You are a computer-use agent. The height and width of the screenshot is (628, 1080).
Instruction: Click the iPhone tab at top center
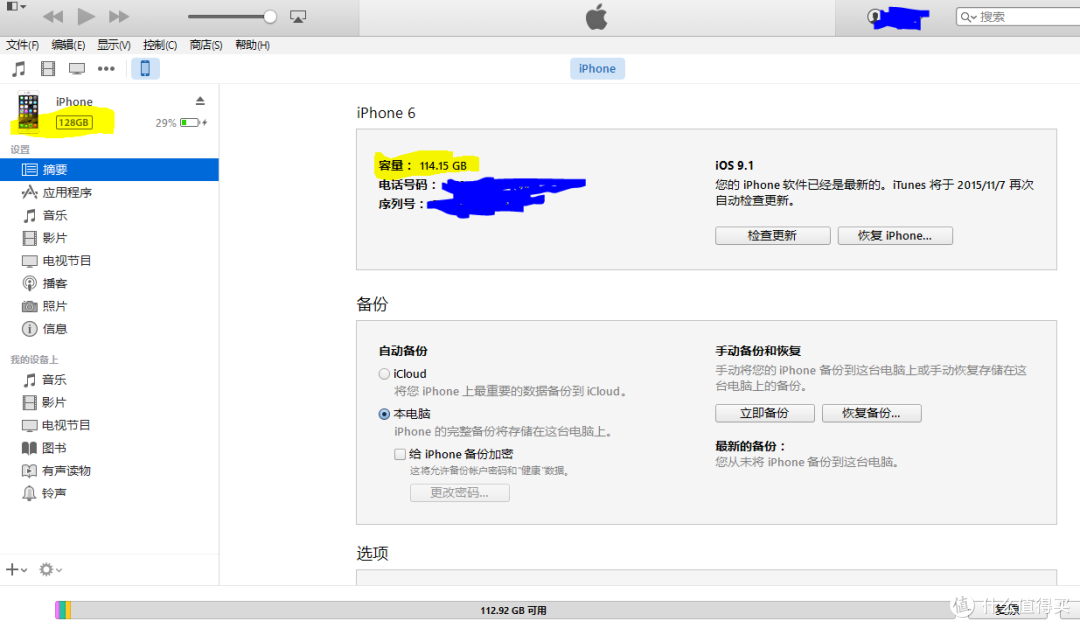(x=597, y=68)
